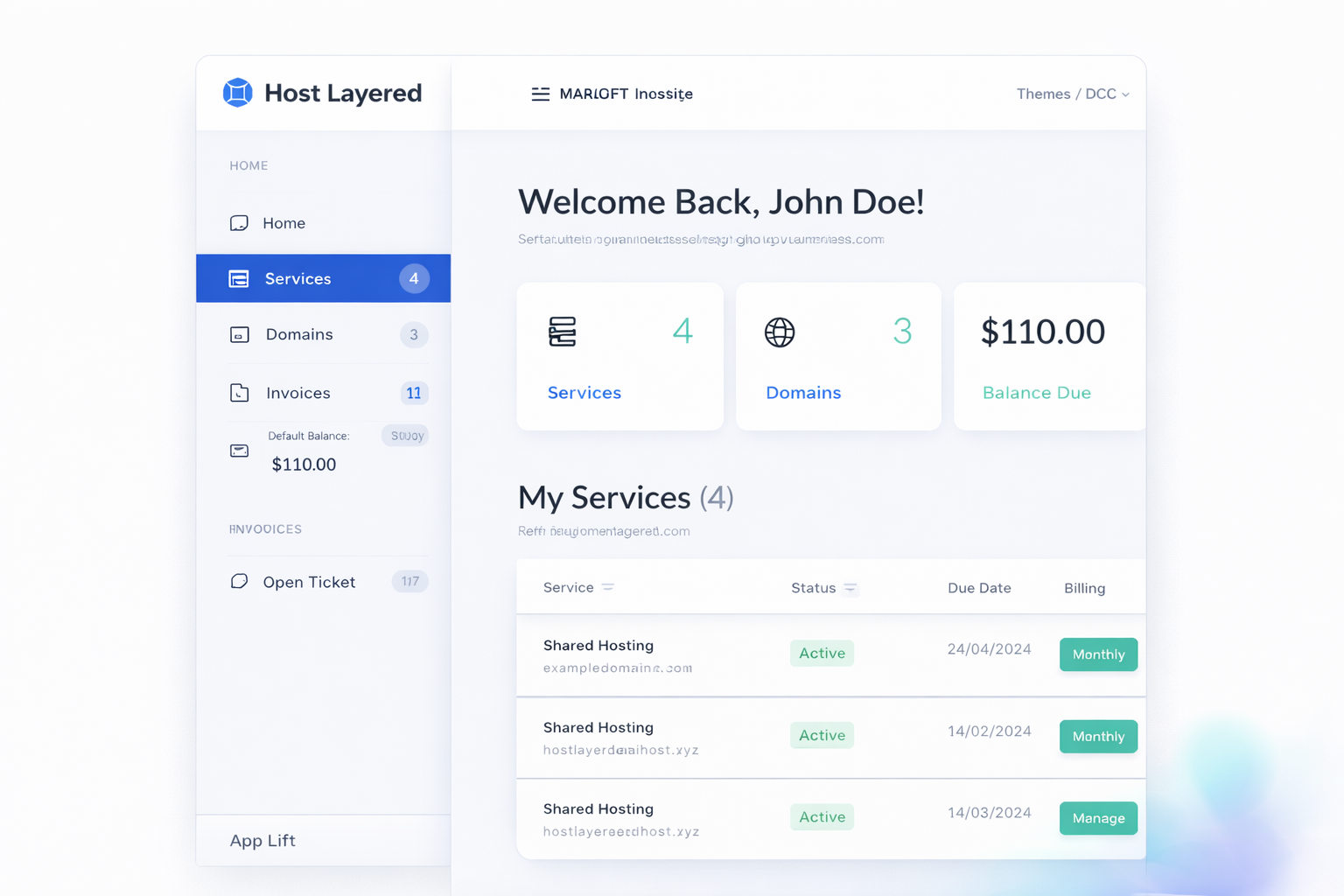Click the Domains sidebar icon
This screenshot has width=1344, height=896.
(x=239, y=334)
